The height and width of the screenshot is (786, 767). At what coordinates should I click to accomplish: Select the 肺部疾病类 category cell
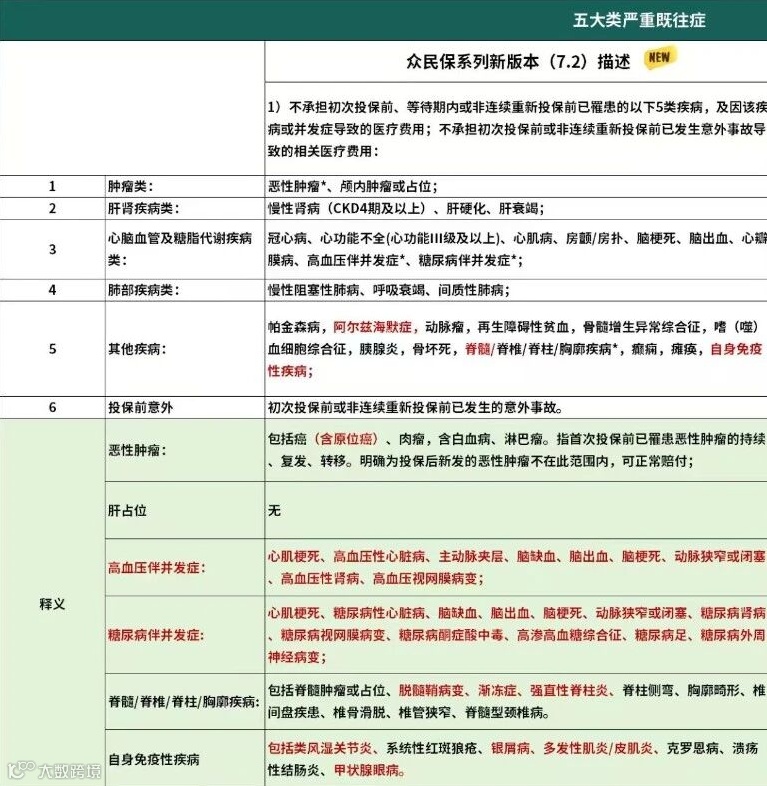tap(185, 290)
